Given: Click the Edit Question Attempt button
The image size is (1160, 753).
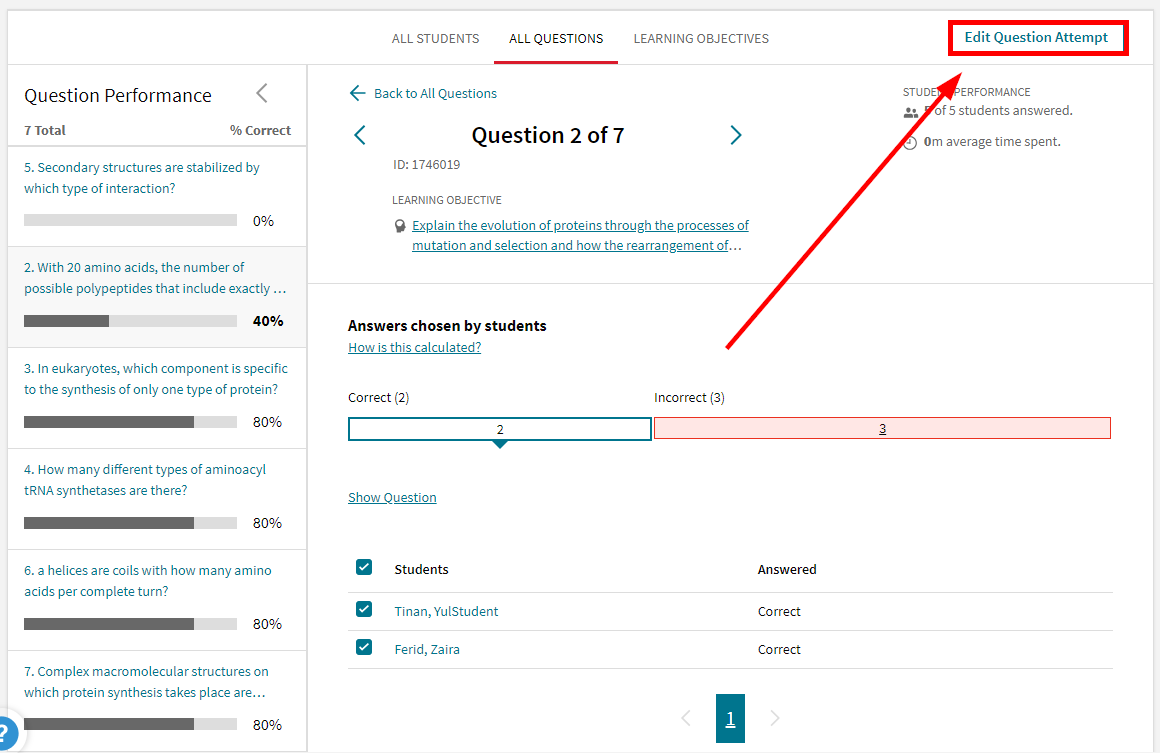Looking at the screenshot, I should pyautogui.click(x=1037, y=37).
